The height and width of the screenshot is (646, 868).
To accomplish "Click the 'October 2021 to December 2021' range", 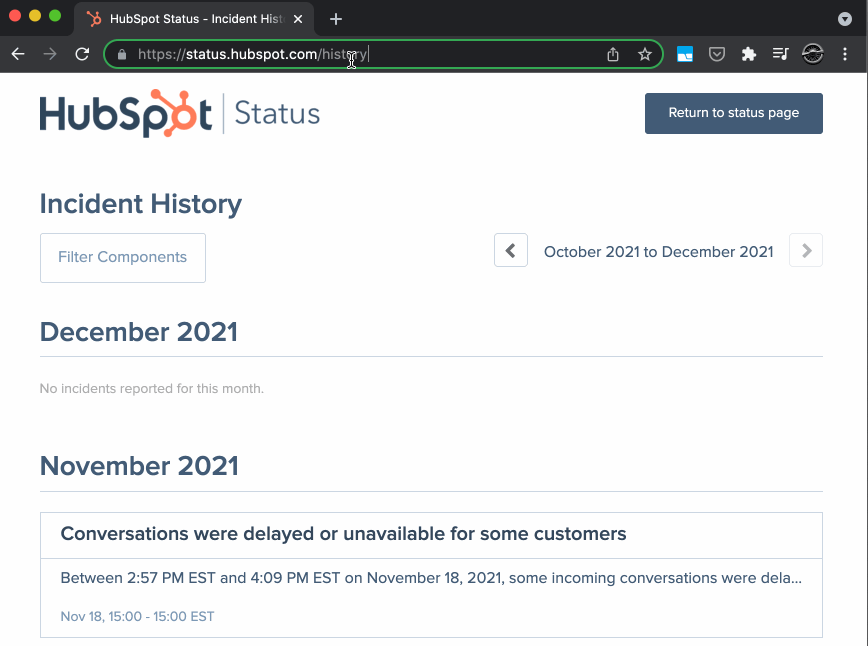I will pyautogui.click(x=658, y=252).
